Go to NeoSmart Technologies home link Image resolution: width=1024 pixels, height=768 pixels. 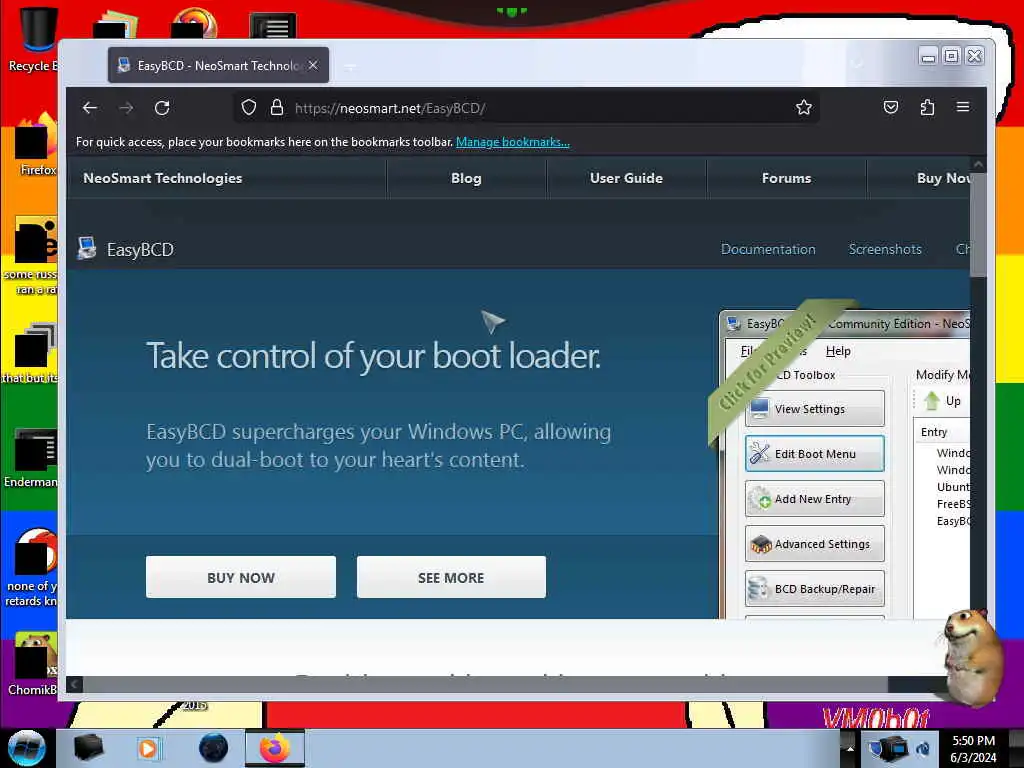tap(163, 178)
